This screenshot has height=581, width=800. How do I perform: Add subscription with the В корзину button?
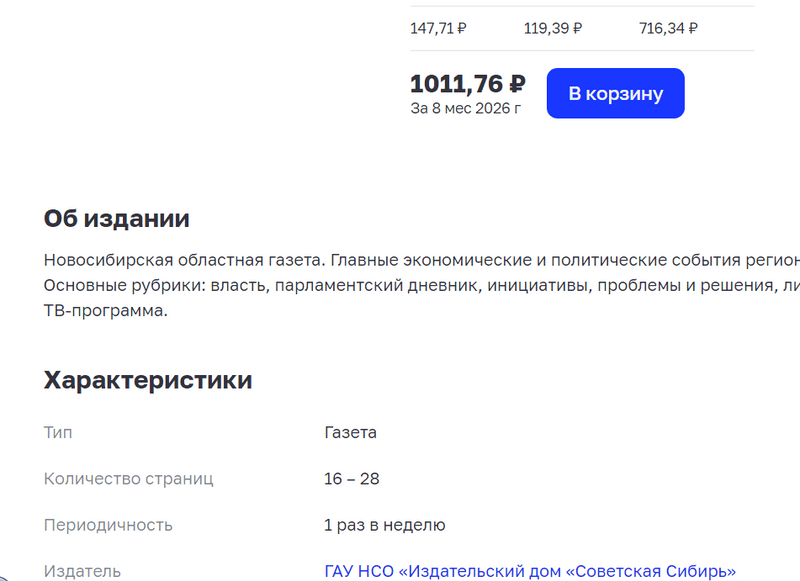coord(615,93)
